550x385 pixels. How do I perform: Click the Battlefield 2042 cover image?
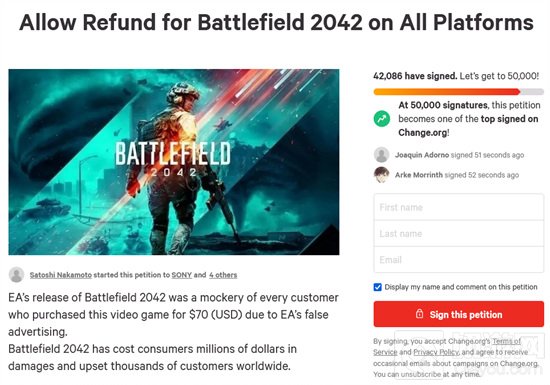[x=174, y=162]
